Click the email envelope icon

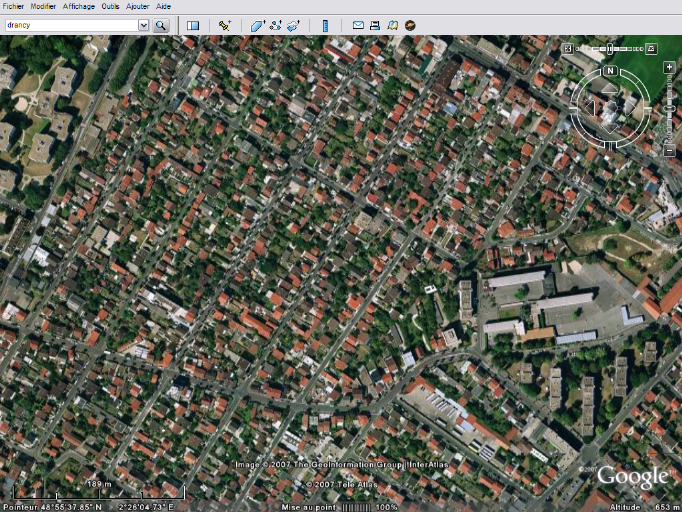(358, 25)
